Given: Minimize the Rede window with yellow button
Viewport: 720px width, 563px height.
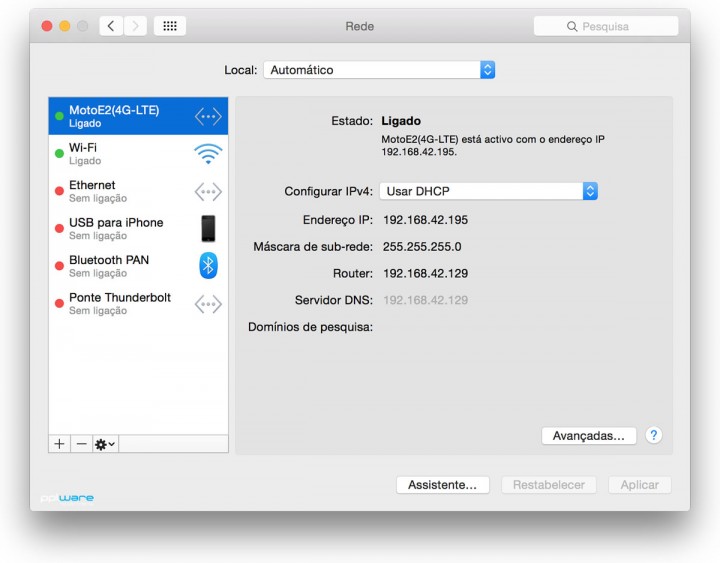Looking at the screenshot, I should click(x=65, y=26).
